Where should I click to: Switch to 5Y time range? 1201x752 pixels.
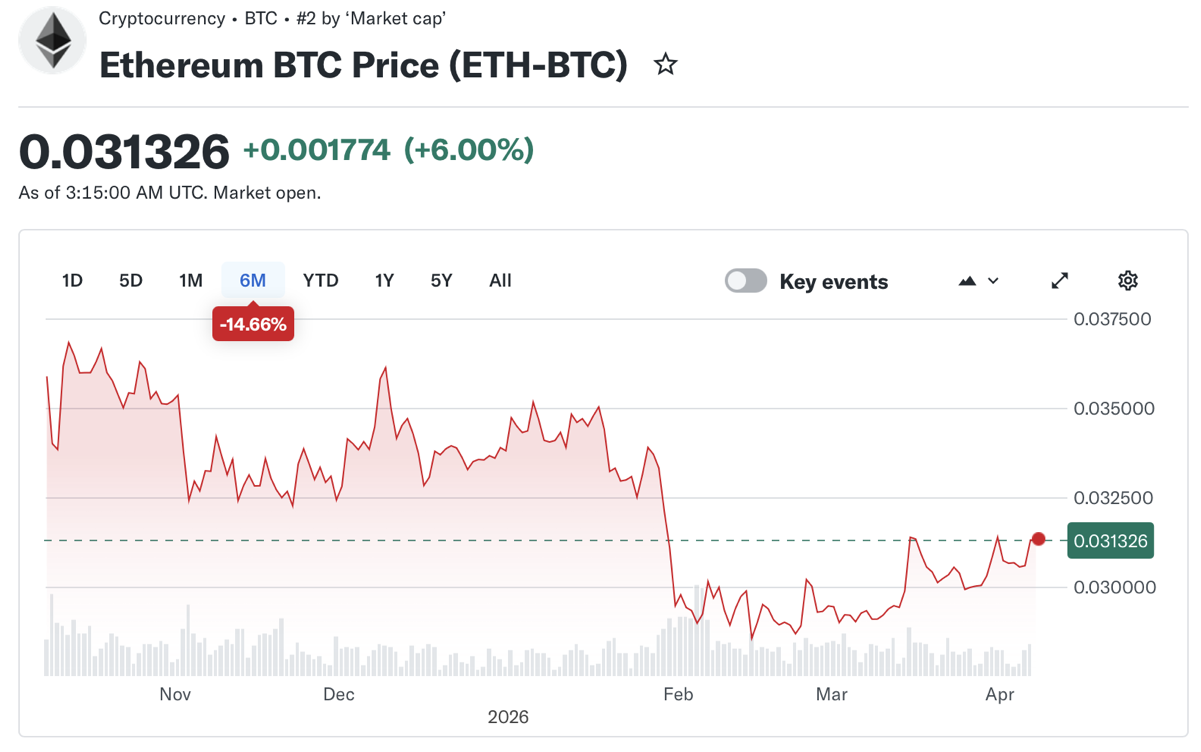click(x=441, y=281)
